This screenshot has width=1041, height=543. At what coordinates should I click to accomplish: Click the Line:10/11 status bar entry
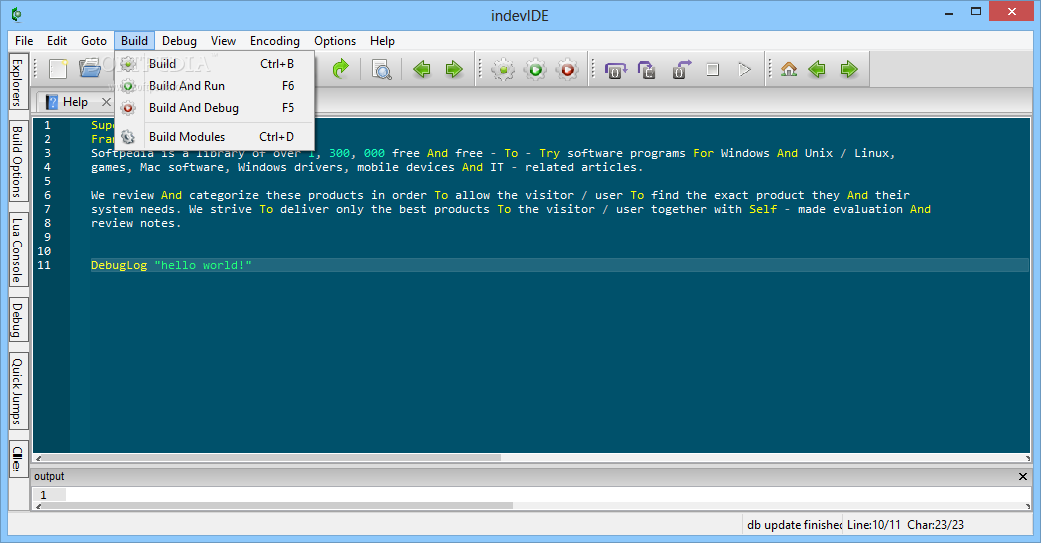[874, 524]
